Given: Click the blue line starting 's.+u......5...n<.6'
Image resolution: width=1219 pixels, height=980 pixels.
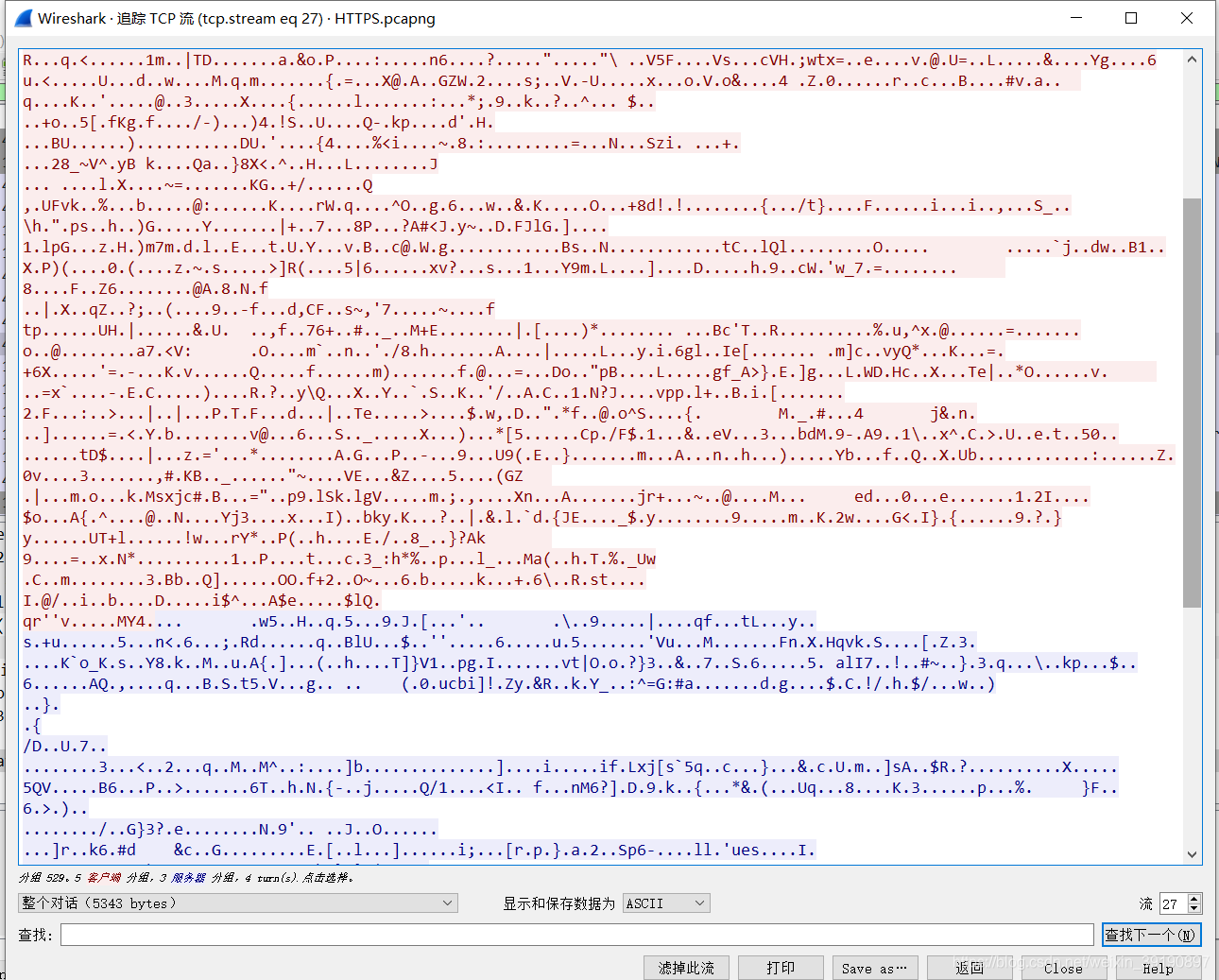Looking at the screenshot, I should coord(499,642).
